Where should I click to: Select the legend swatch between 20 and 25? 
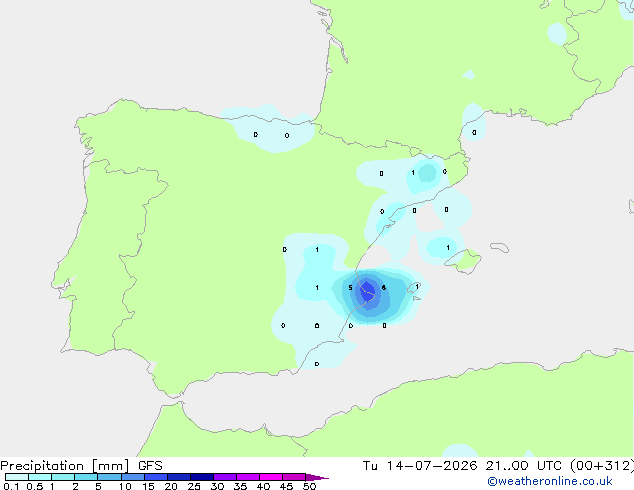[x=178, y=477]
